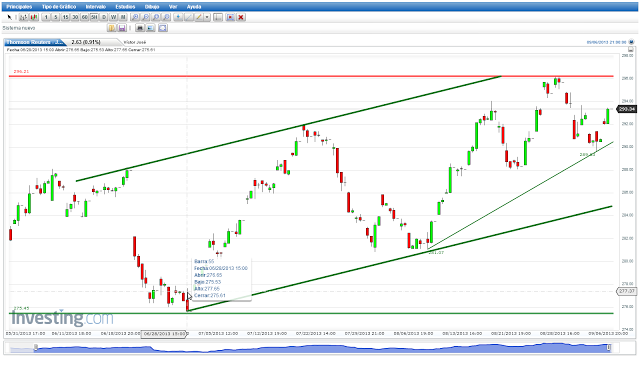This screenshot has width=640, height=384.
Task: Click the 2.63 (0.91%) price change label
Action: [x=86, y=42]
